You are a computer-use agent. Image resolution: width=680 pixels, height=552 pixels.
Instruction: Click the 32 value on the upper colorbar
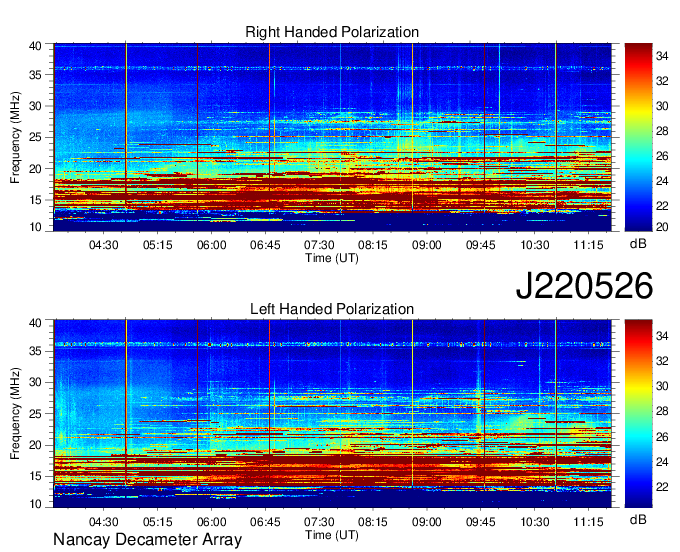[x=662, y=81]
